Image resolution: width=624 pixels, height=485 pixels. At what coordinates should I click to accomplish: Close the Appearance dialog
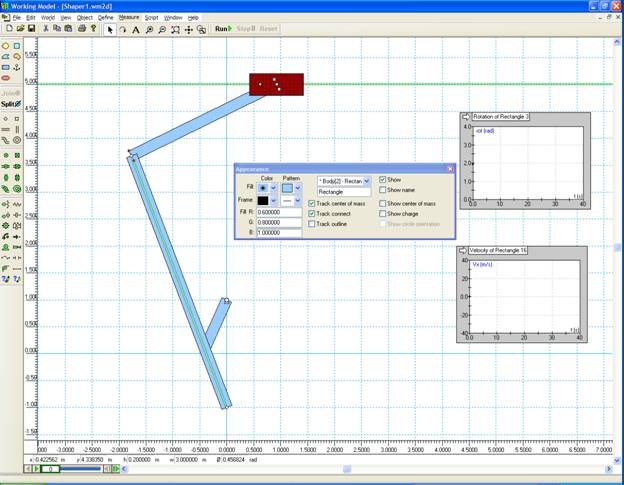[x=450, y=169]
